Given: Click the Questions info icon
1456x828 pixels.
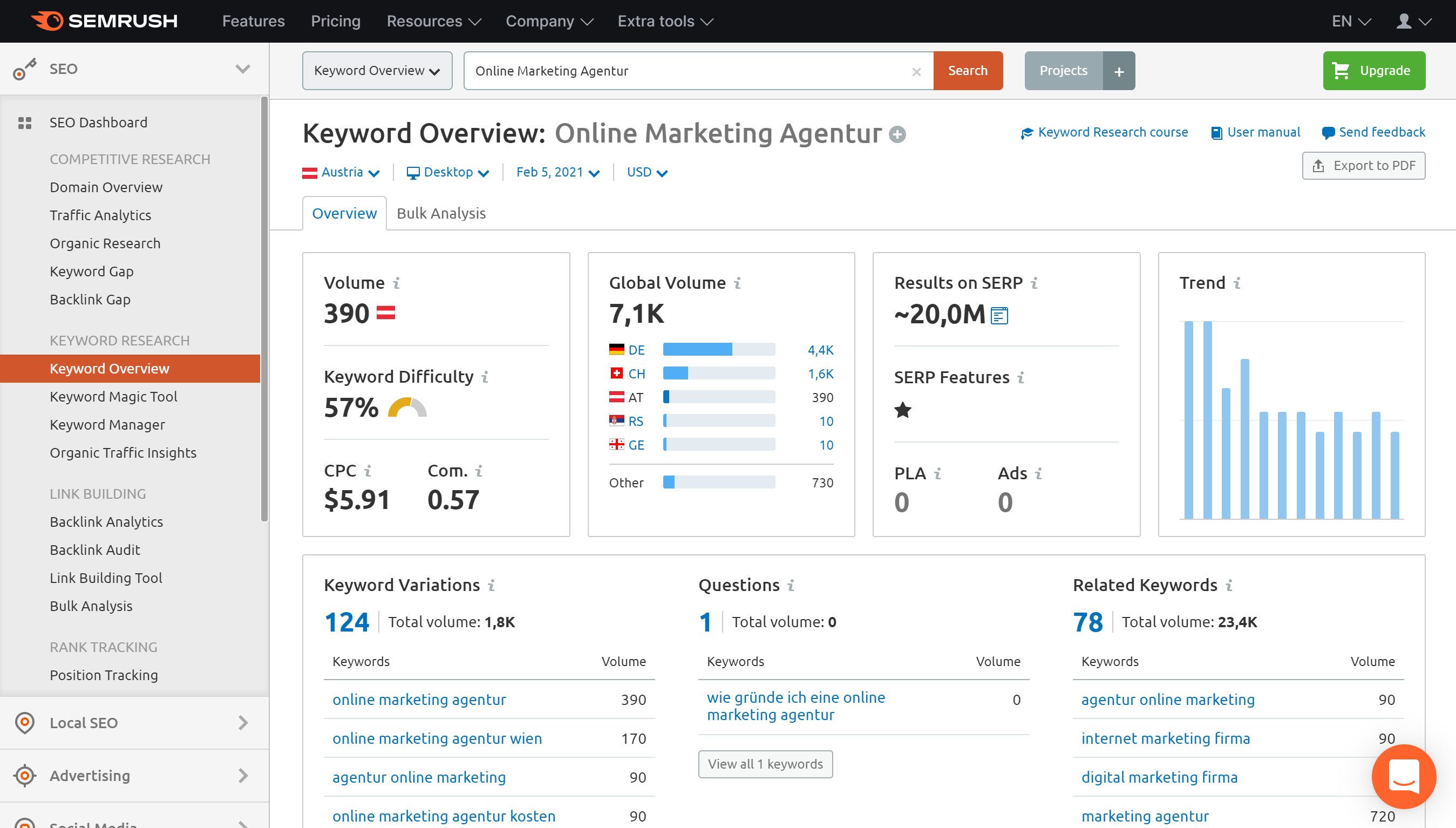Looking at the screenshot, I should 791,585.
